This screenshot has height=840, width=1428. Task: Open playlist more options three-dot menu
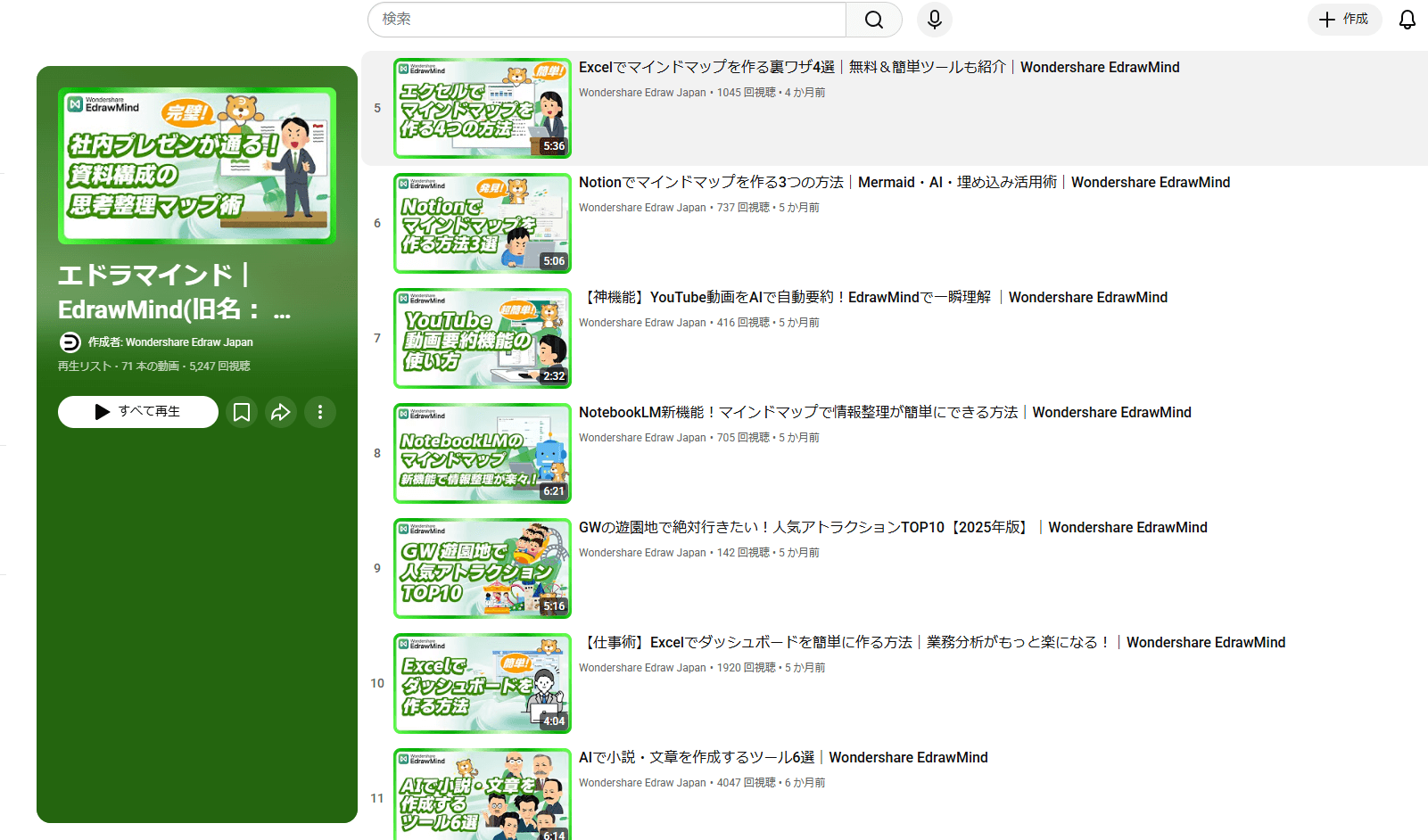[x=320, y=412]
